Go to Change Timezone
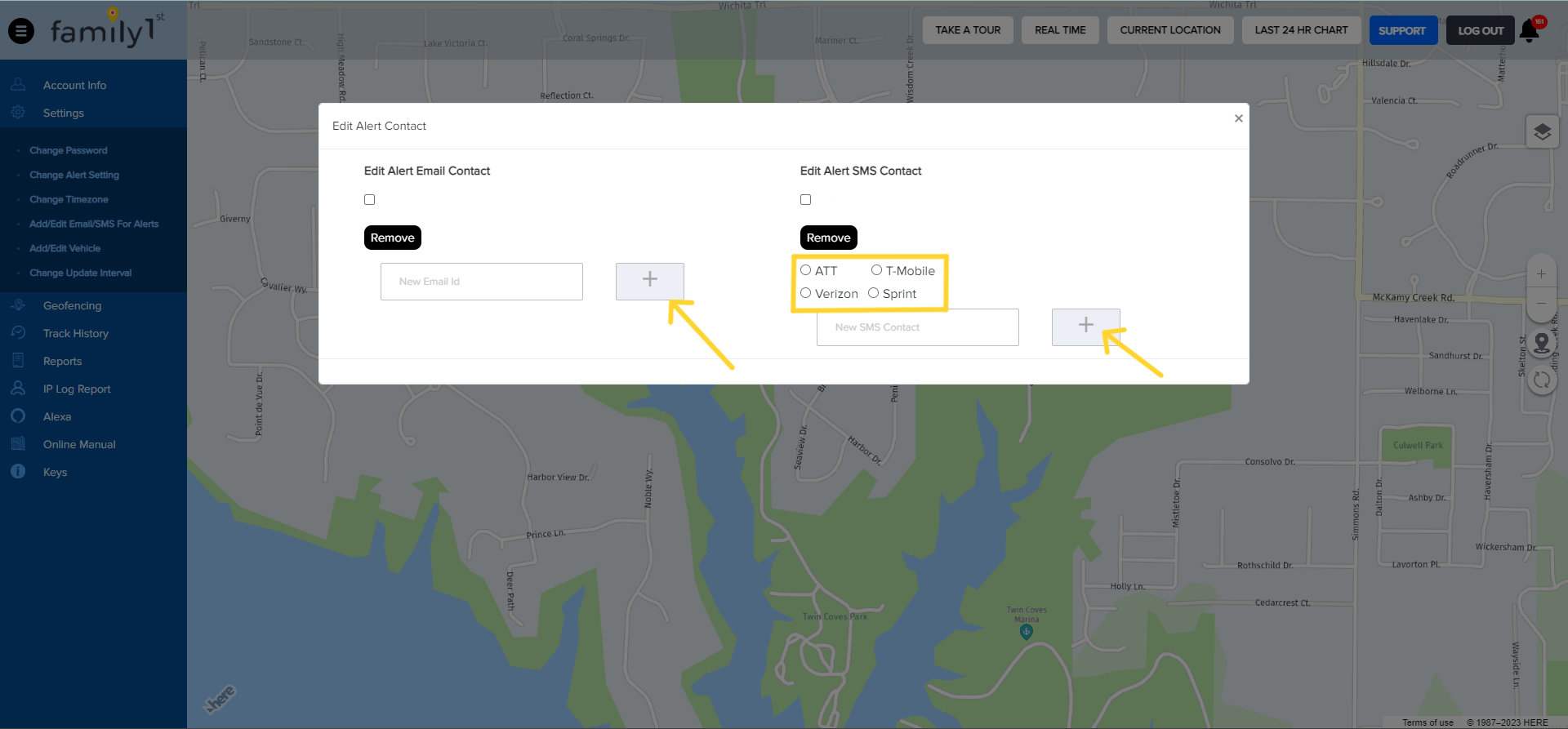 [x=69, y=199]
